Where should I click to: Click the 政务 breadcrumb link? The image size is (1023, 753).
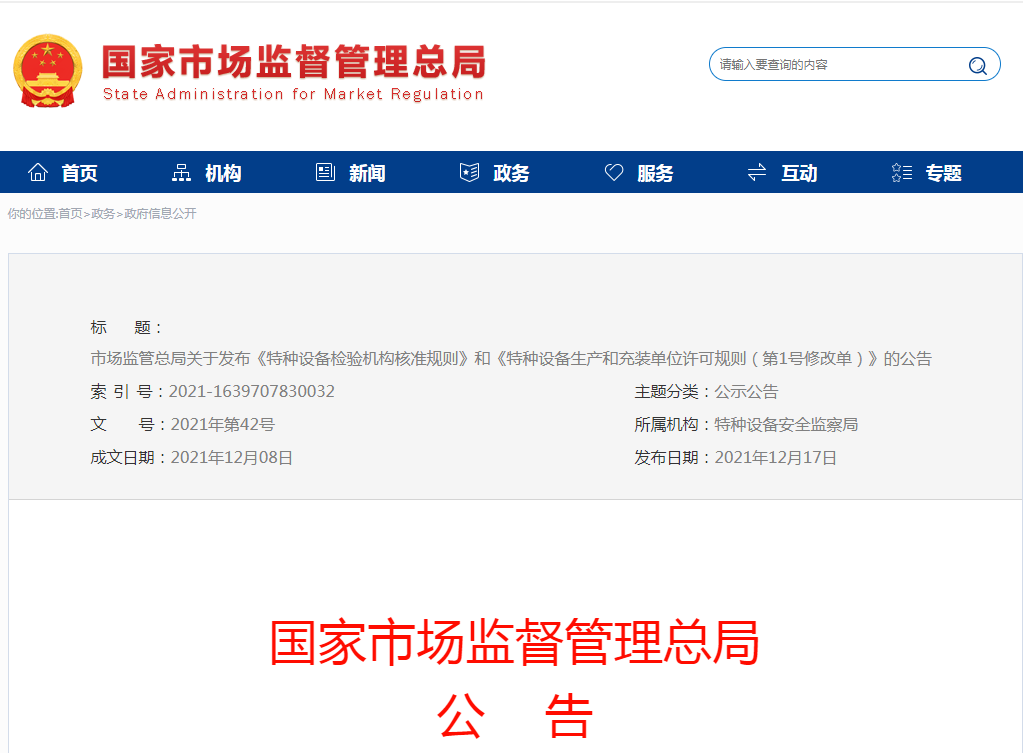pyautogui.click(x=103, y=214)
